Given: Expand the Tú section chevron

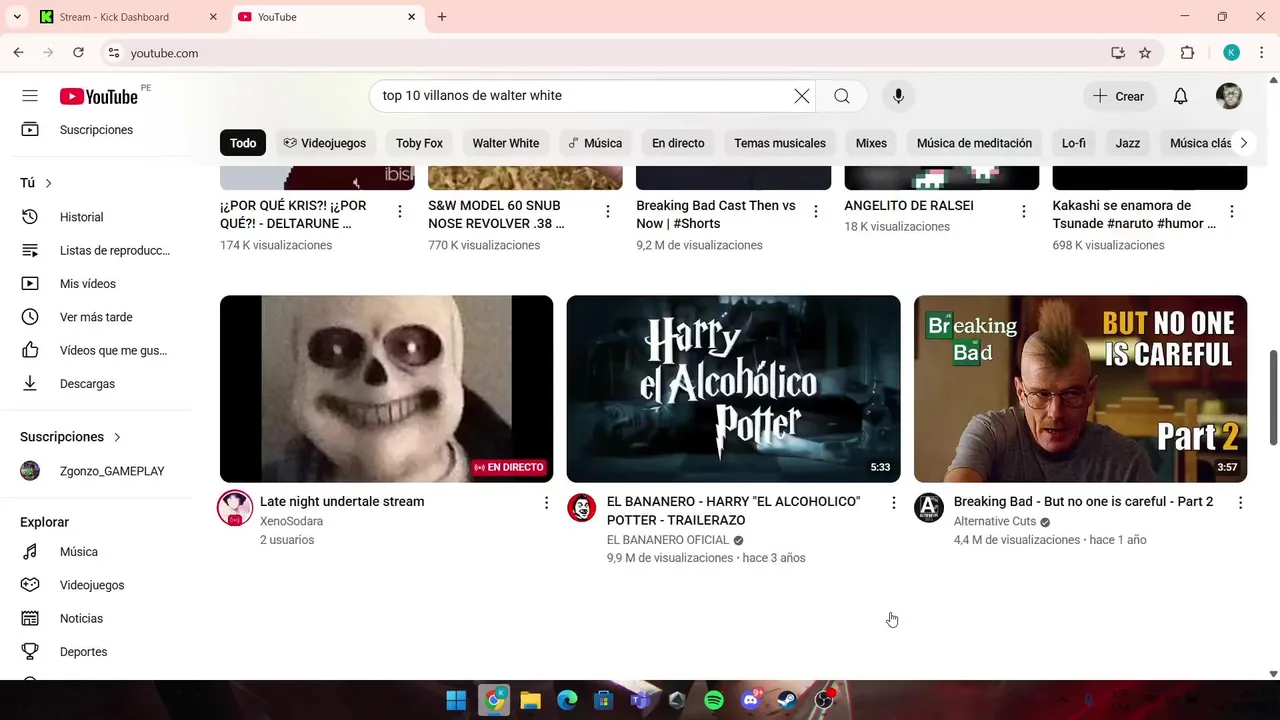Looking at the screenshot, I should (48, 183).
